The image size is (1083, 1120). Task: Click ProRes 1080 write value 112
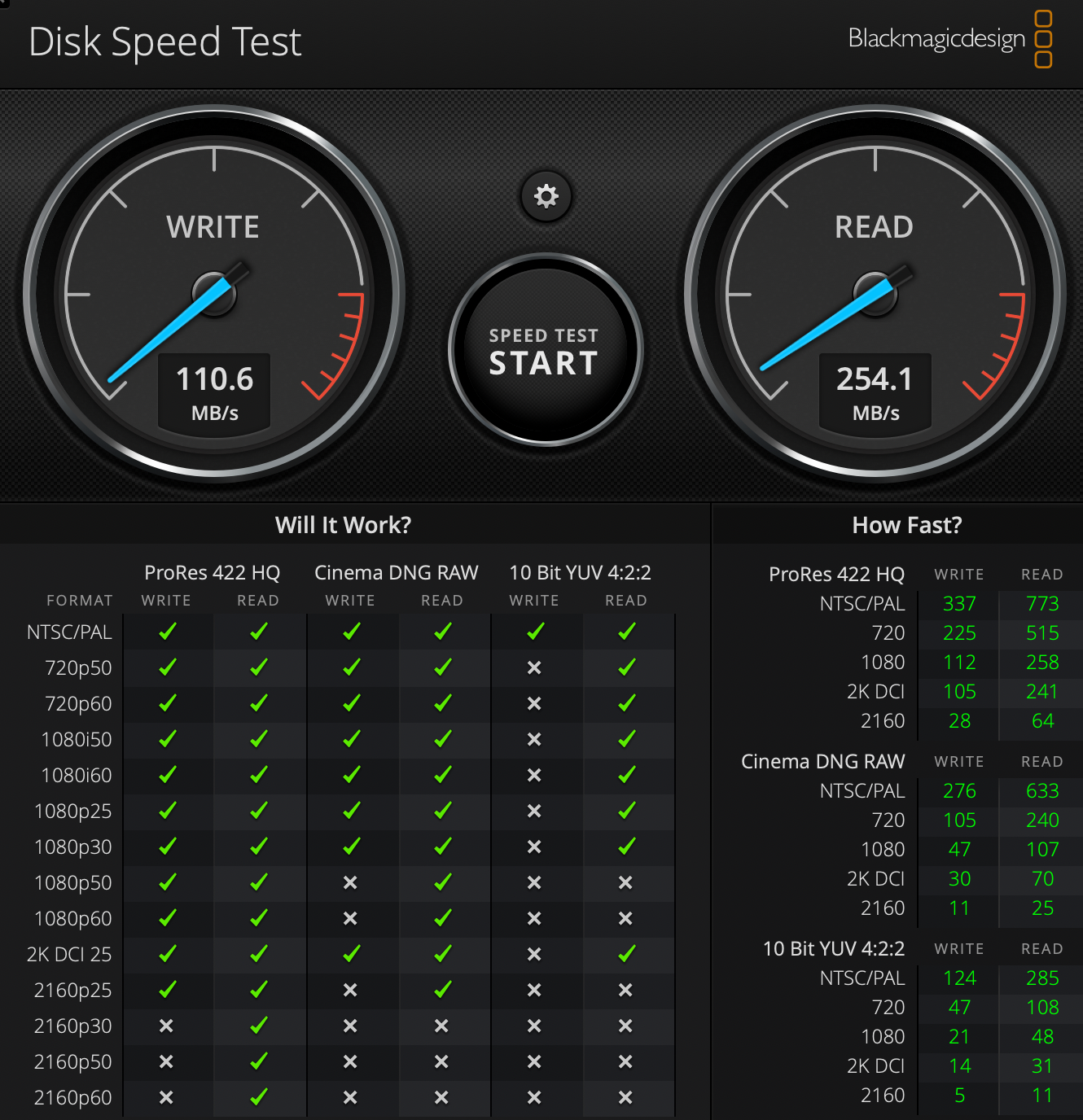pos(959,663)
